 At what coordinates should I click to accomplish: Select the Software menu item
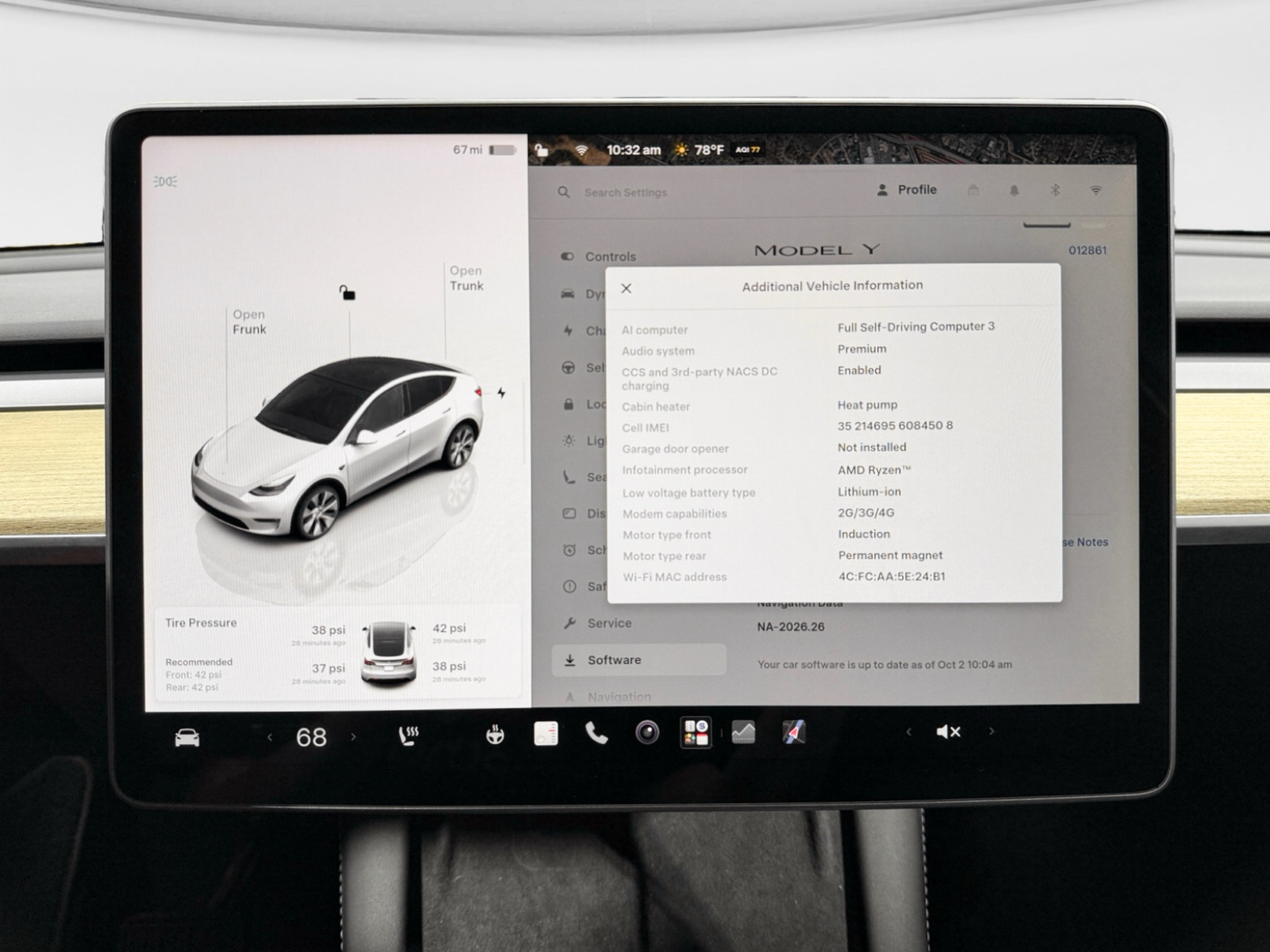[x=639, y=659]
